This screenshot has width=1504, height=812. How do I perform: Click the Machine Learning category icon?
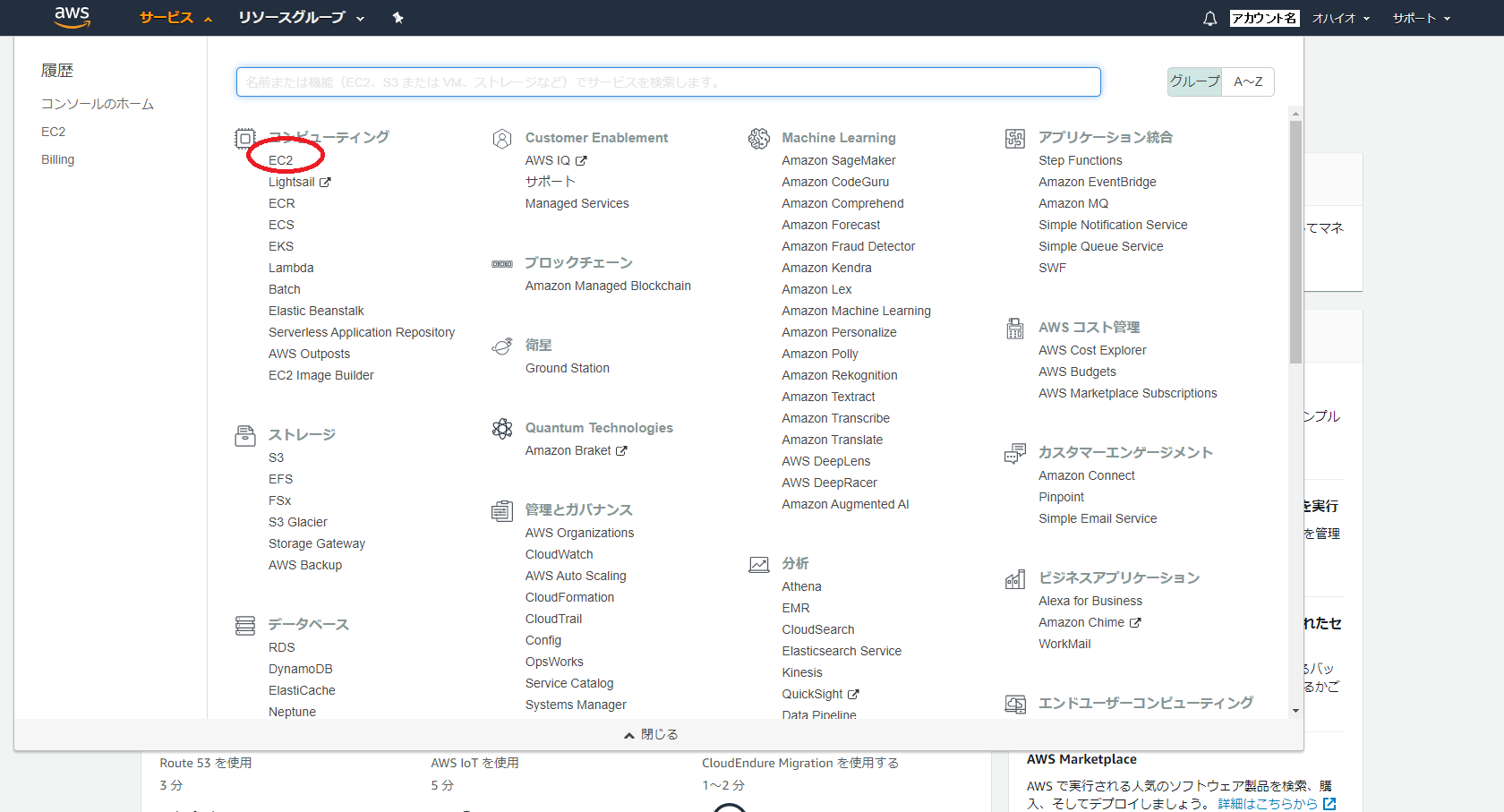pyautogui.click(x=759, y=138)
